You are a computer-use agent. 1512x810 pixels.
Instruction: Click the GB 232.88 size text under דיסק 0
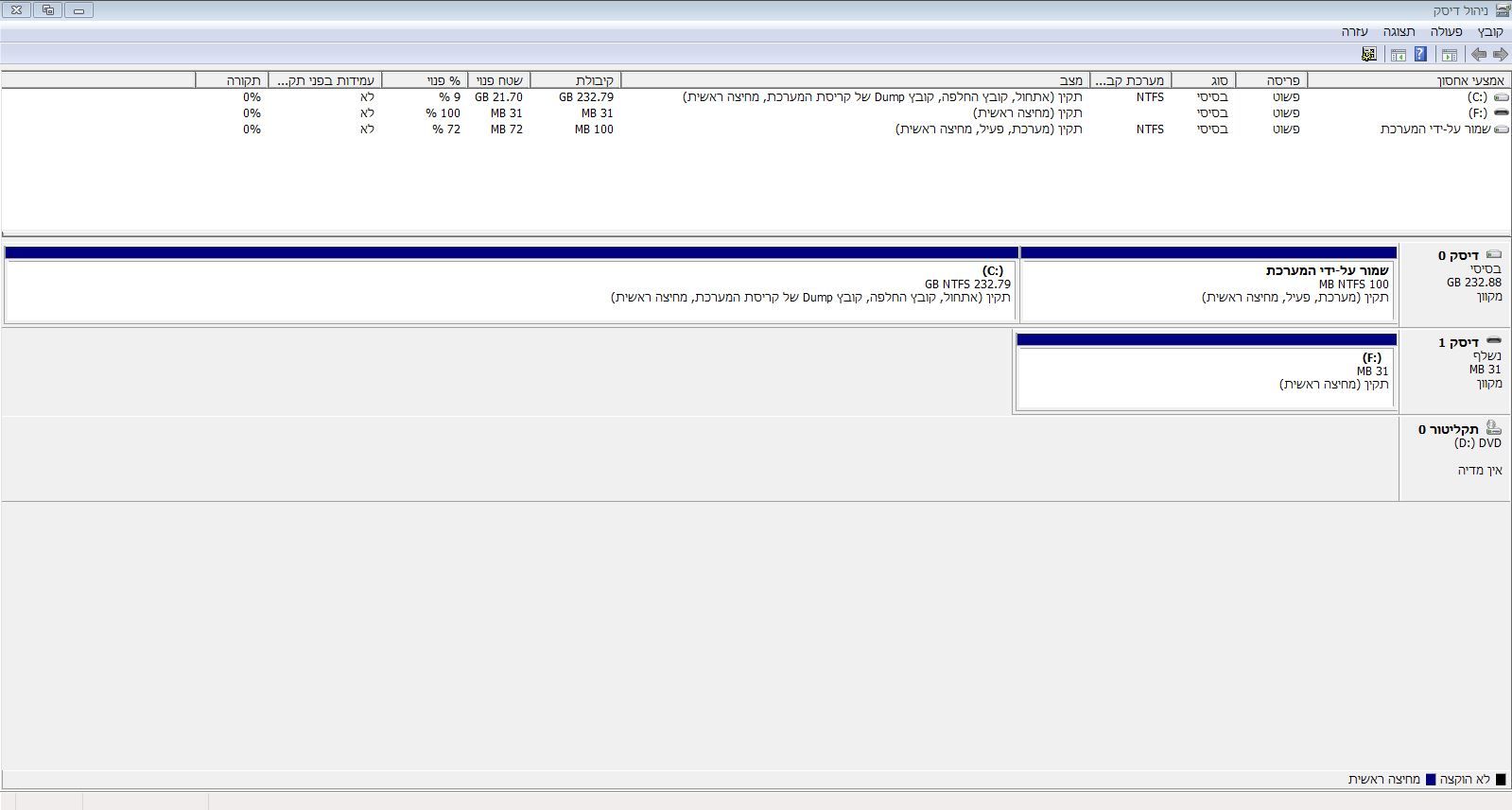point(1474,283)
